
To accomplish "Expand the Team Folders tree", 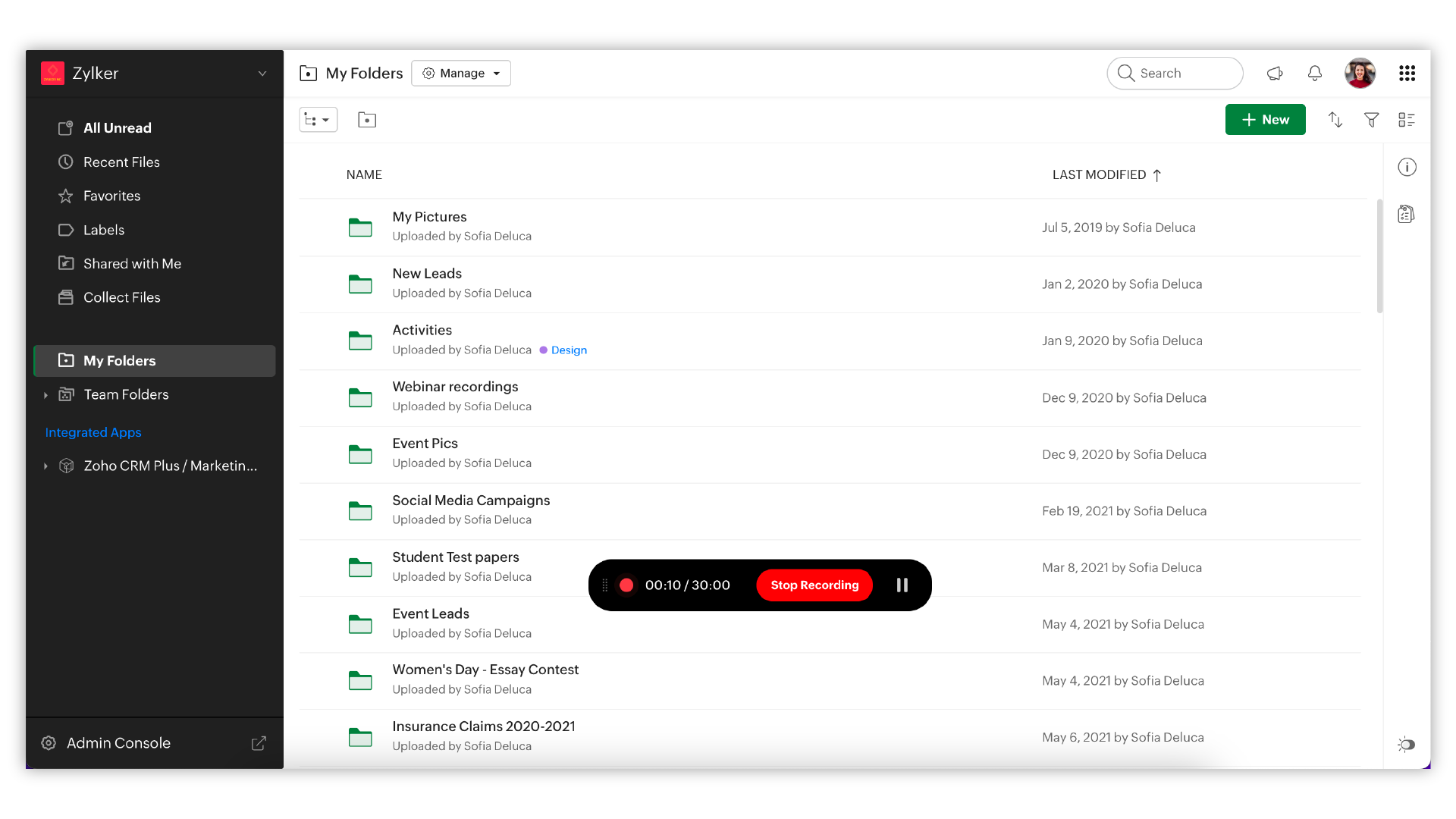I will (x=45, y=395).
